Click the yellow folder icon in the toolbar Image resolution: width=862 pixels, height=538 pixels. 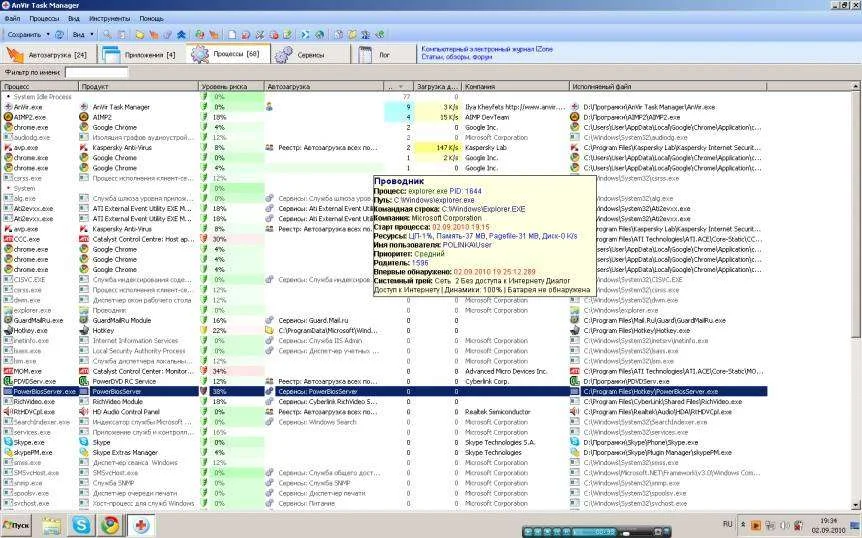click(140, 35)
